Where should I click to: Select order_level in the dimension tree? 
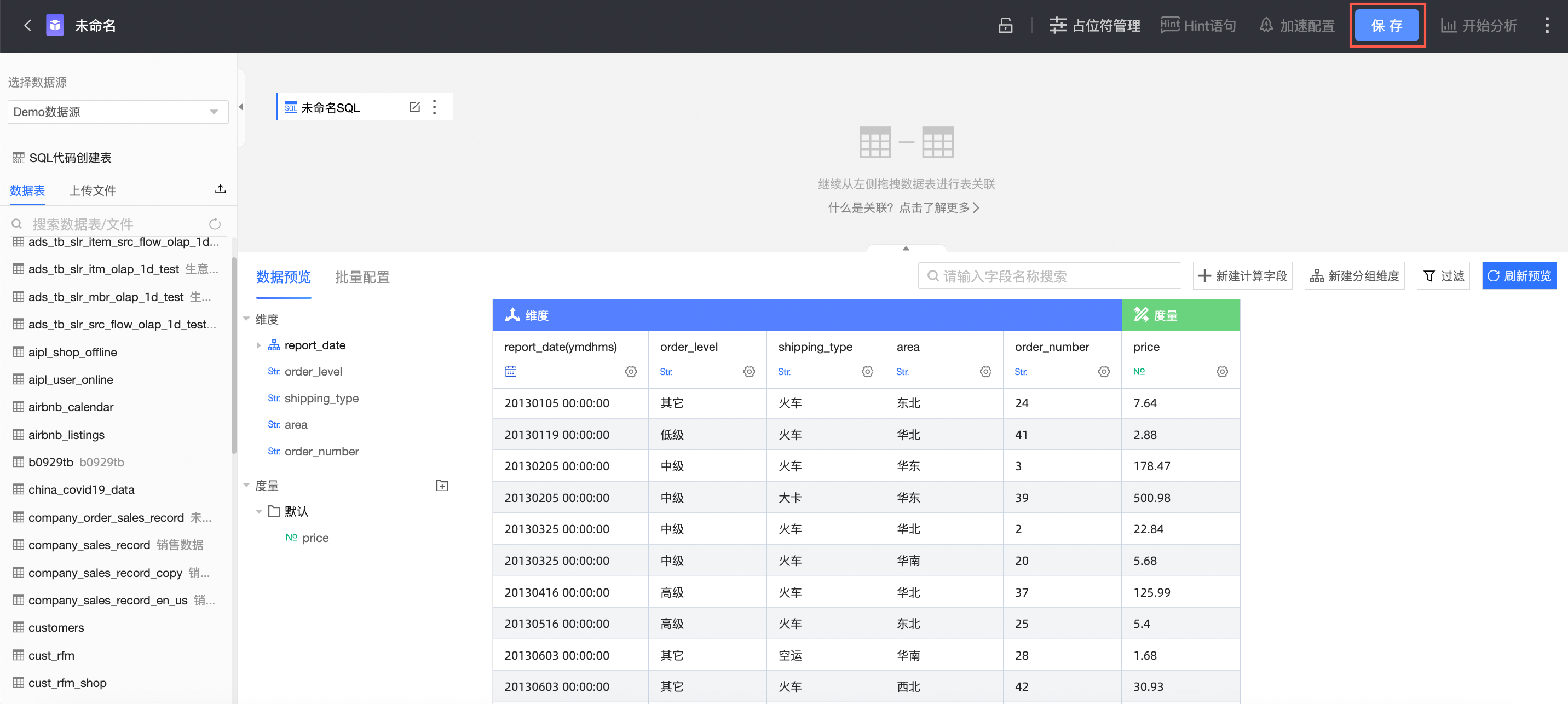(313, 372)
